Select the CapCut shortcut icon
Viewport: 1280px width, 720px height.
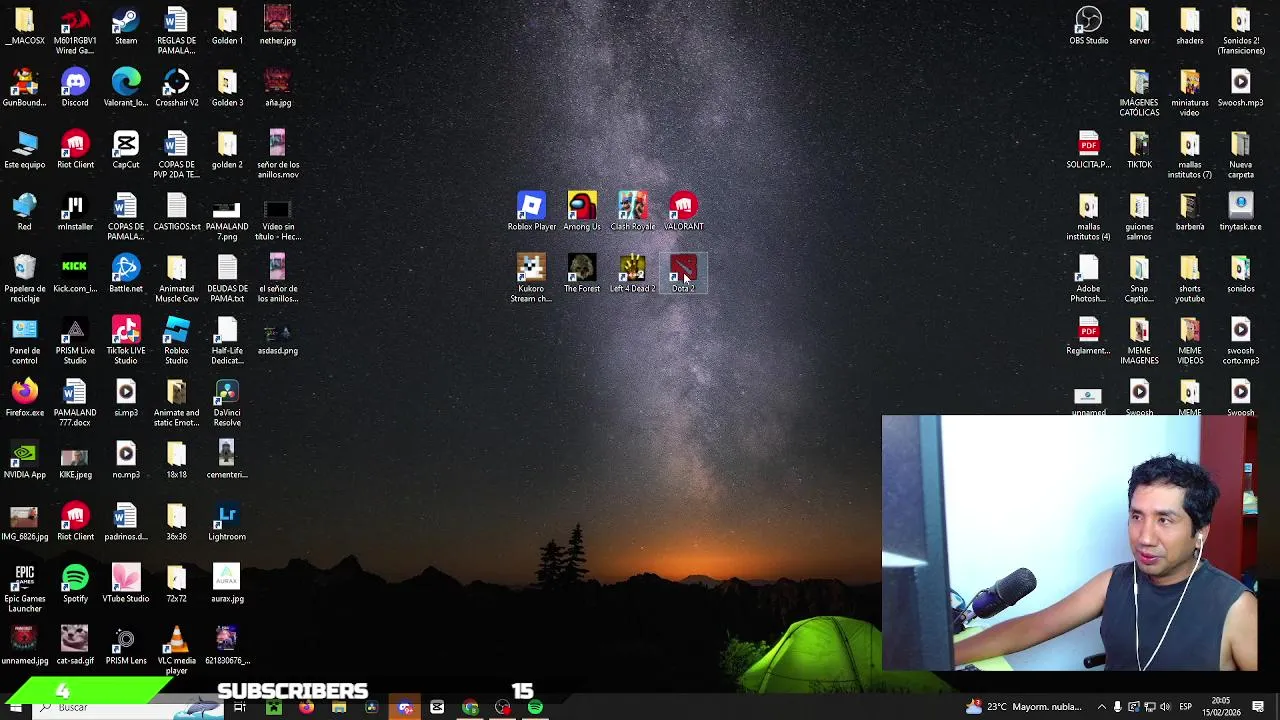[x=126, y=150]
